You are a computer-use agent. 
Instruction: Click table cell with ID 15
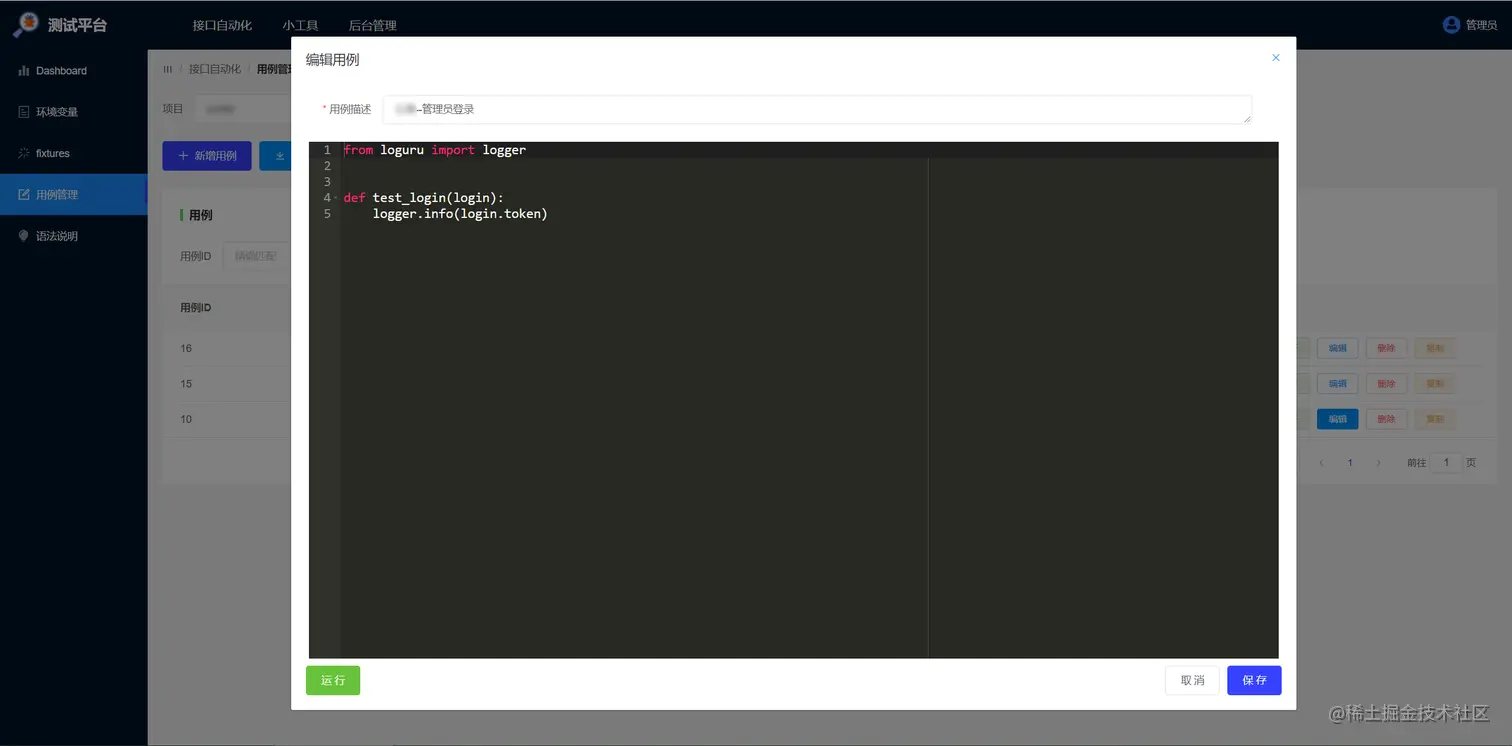pyautogui.click(x=186, y=384)
